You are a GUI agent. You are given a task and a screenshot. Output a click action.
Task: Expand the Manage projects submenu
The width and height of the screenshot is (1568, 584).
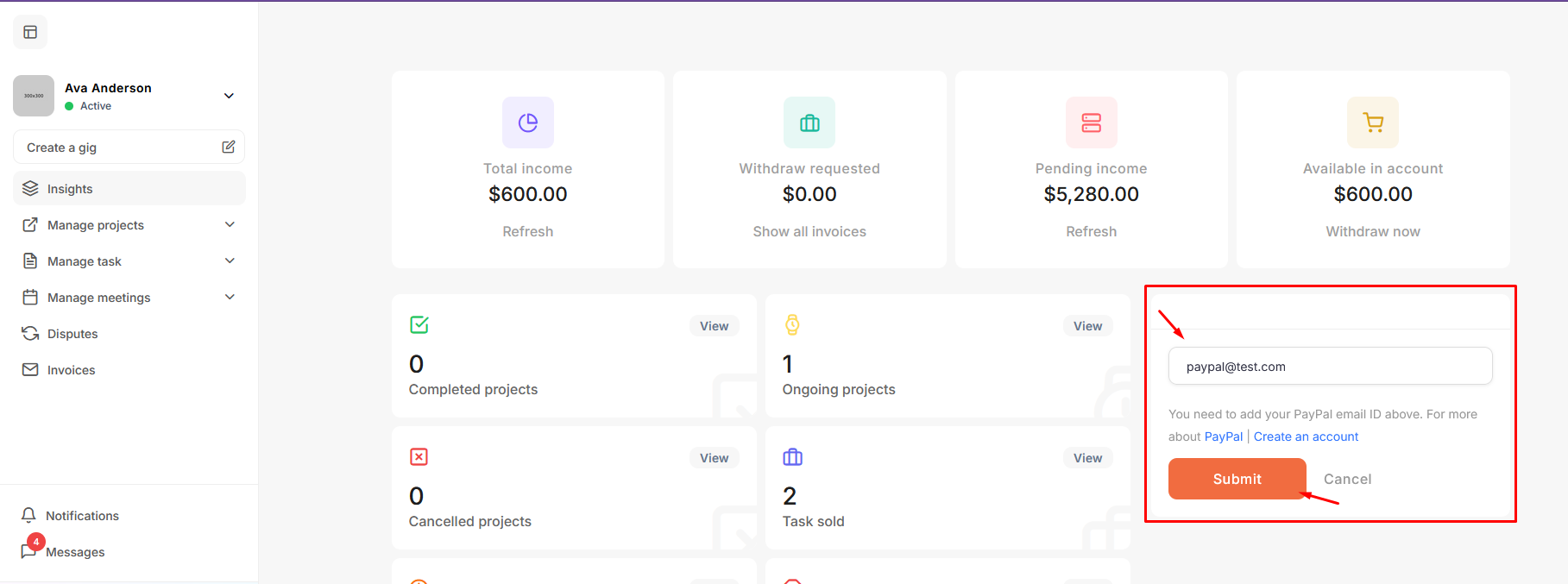pyautogui.click(x=230, y=225)
